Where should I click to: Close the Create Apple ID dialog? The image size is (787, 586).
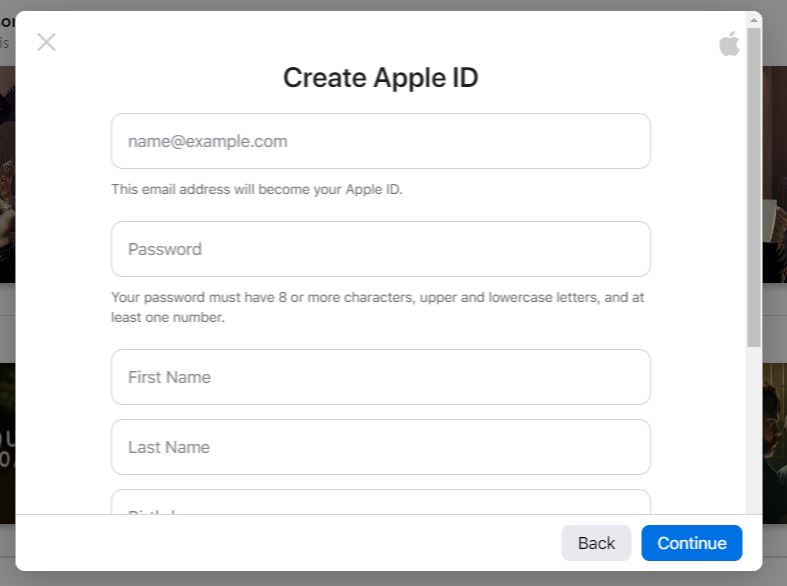pos(46,42)
